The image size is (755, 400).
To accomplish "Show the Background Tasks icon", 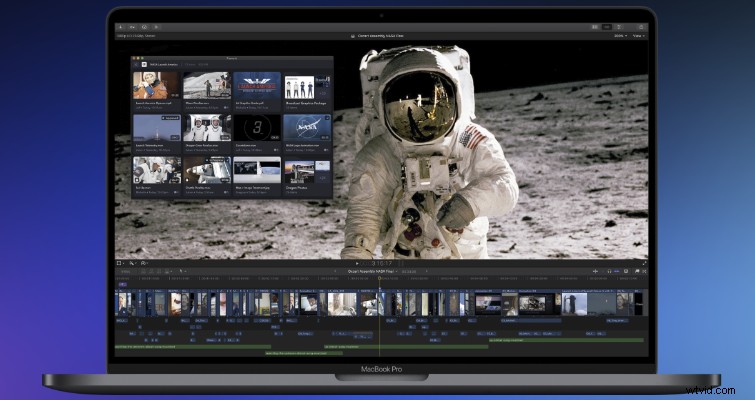I will (x=144, y=27).
